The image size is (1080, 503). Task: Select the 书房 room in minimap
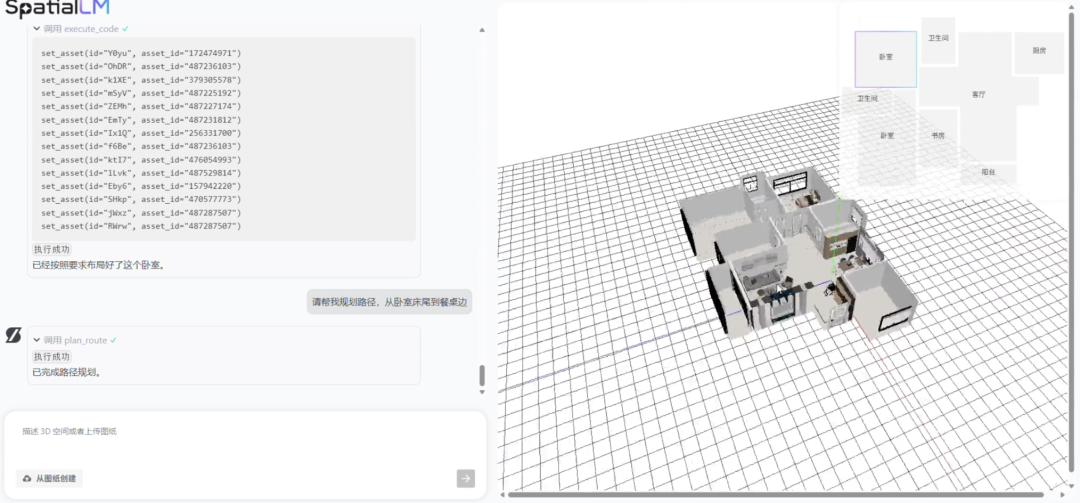coord(938,135)
